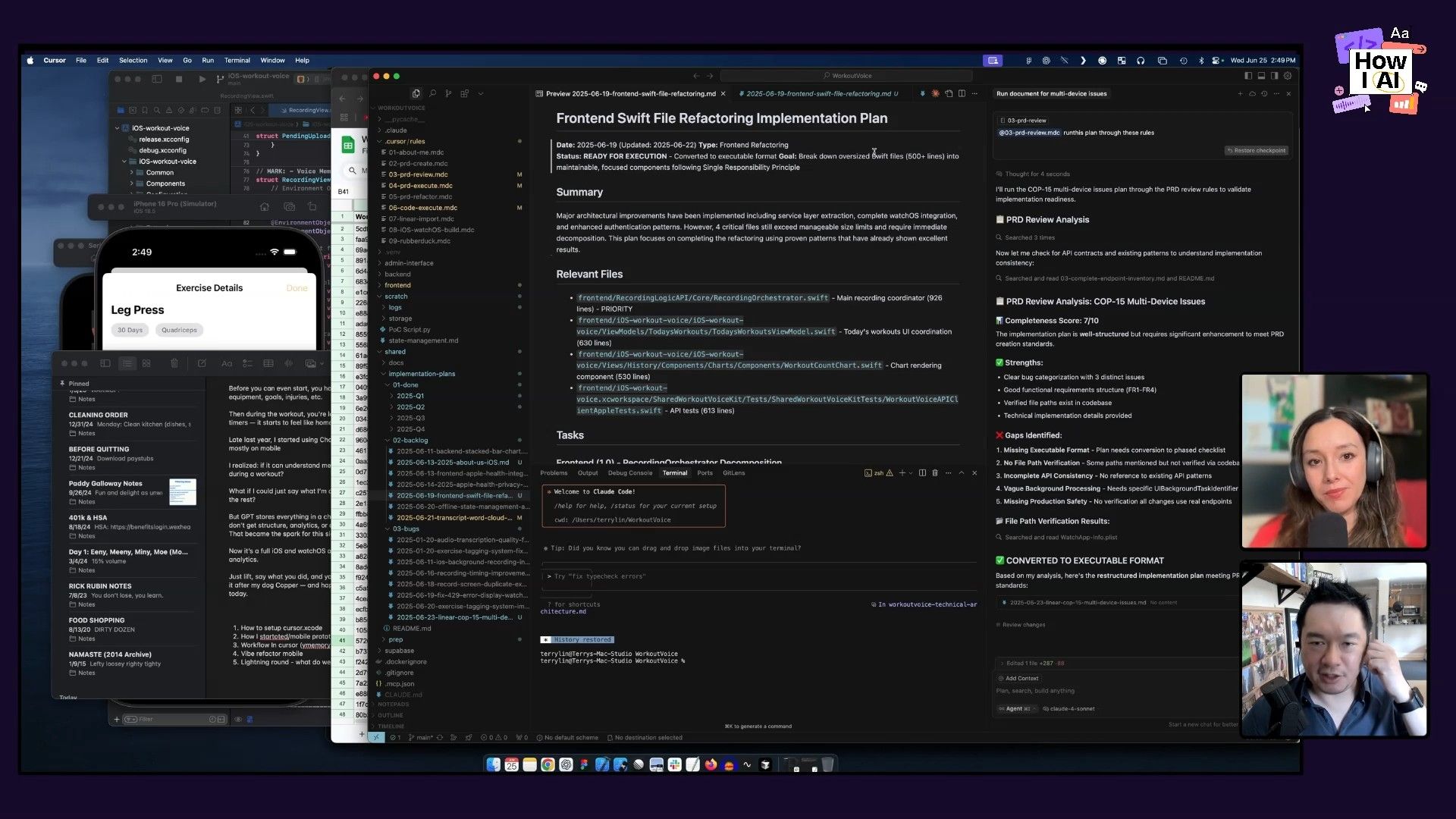Toggle the Notes sidebar button
The image size is (1456, 819).
point(105,363)
